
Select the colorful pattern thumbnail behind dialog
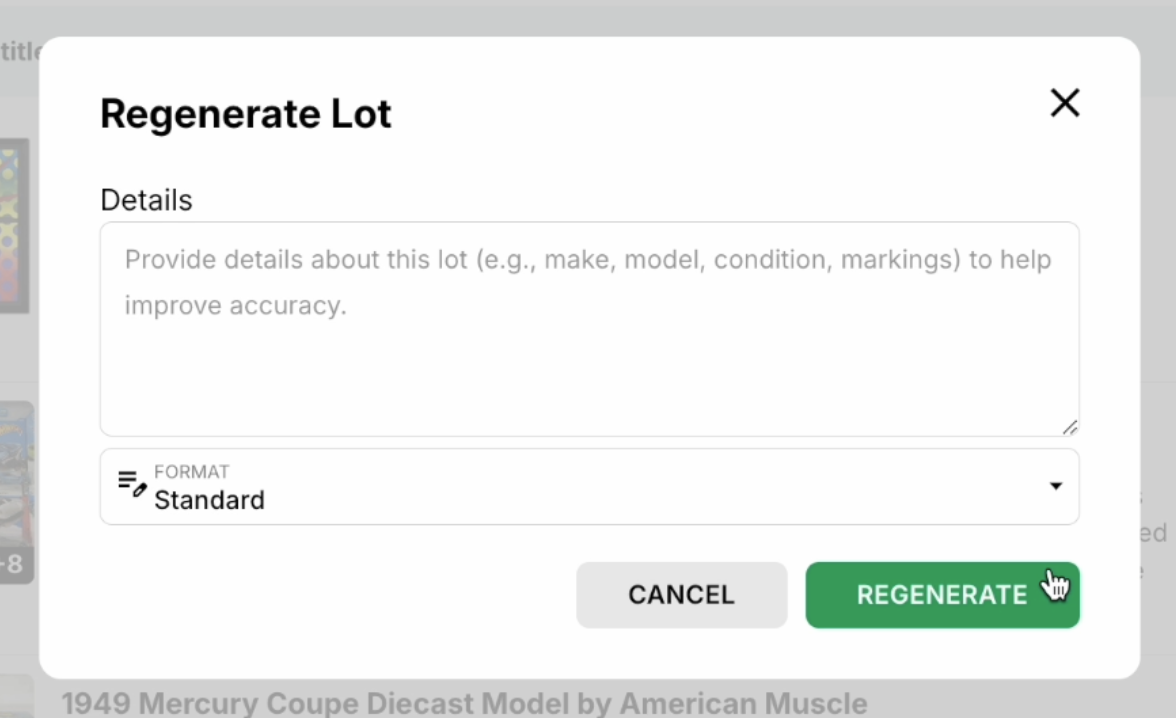click(x=14, y=225)
